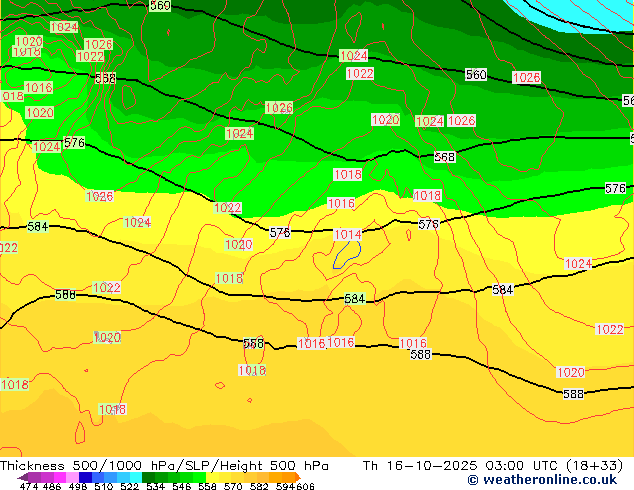634x490 pixels.
Task: Click the legend value 570
Action: (x=233, y=486)
